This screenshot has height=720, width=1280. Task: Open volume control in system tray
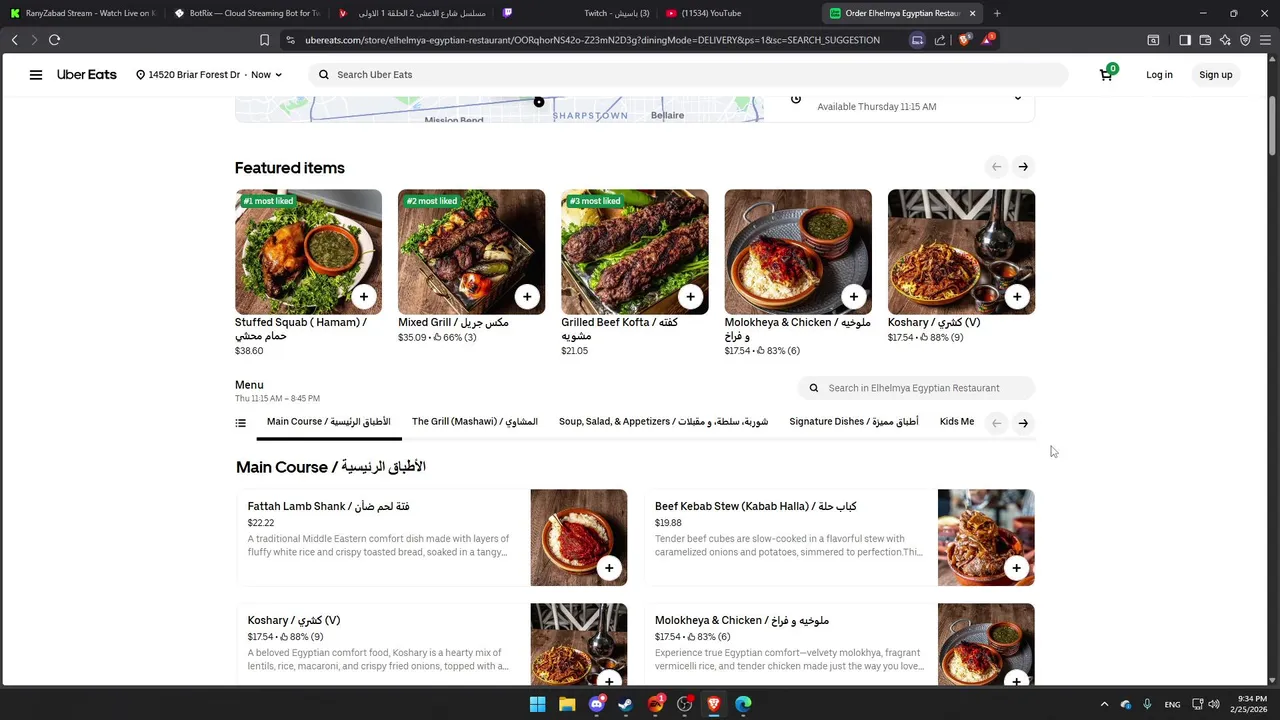click(1214, 704)
